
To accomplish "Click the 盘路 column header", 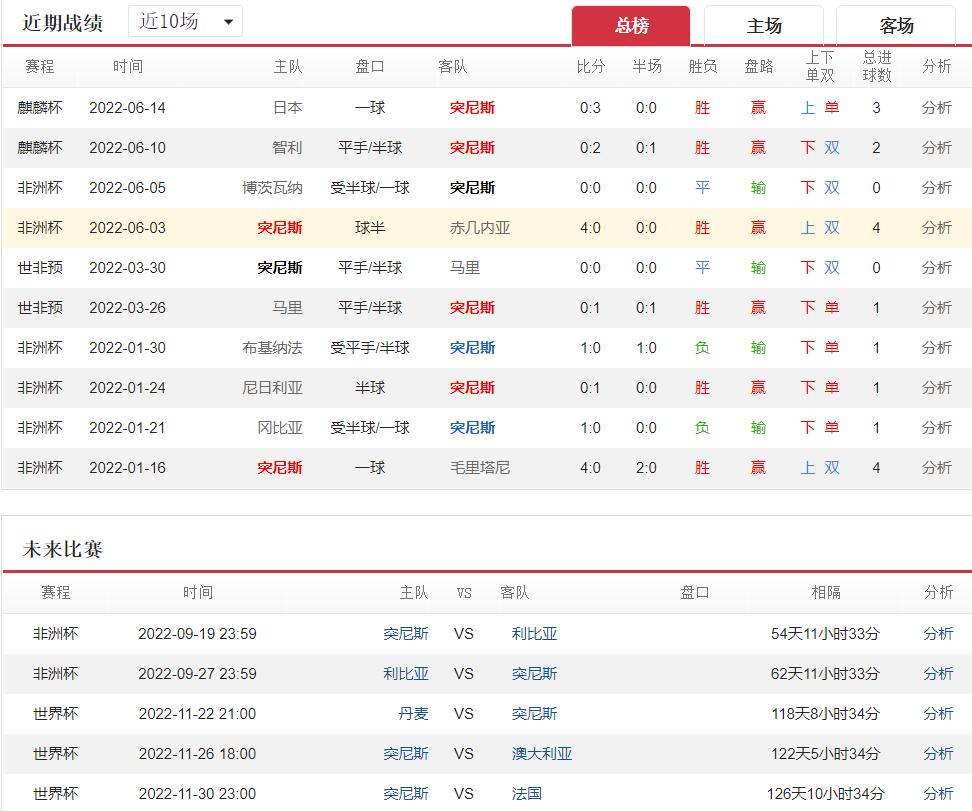I will coord(759,66).
